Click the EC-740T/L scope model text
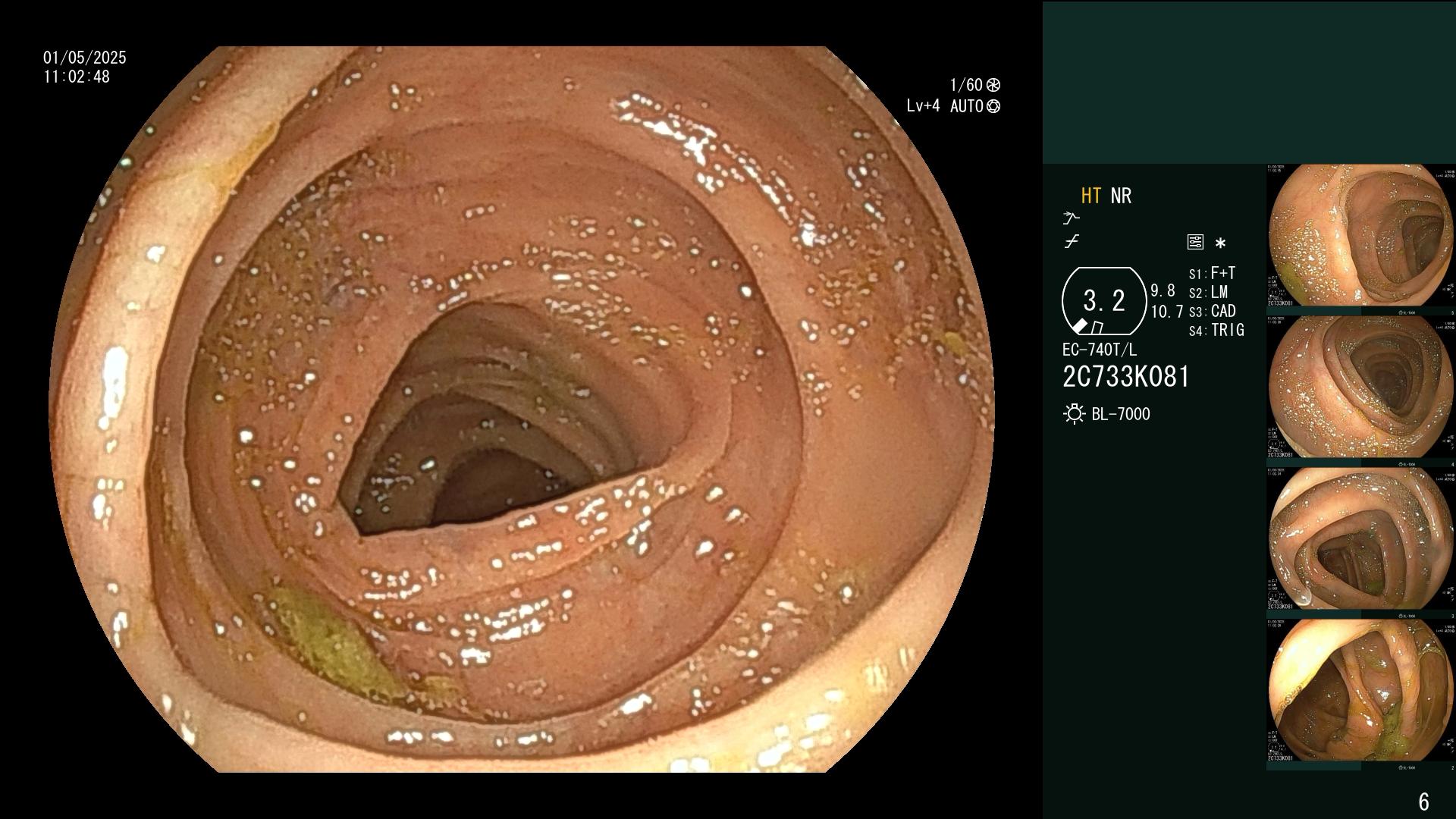Screen dimensions: 1456x819 pyautogui.click(x=1100, y=350)
